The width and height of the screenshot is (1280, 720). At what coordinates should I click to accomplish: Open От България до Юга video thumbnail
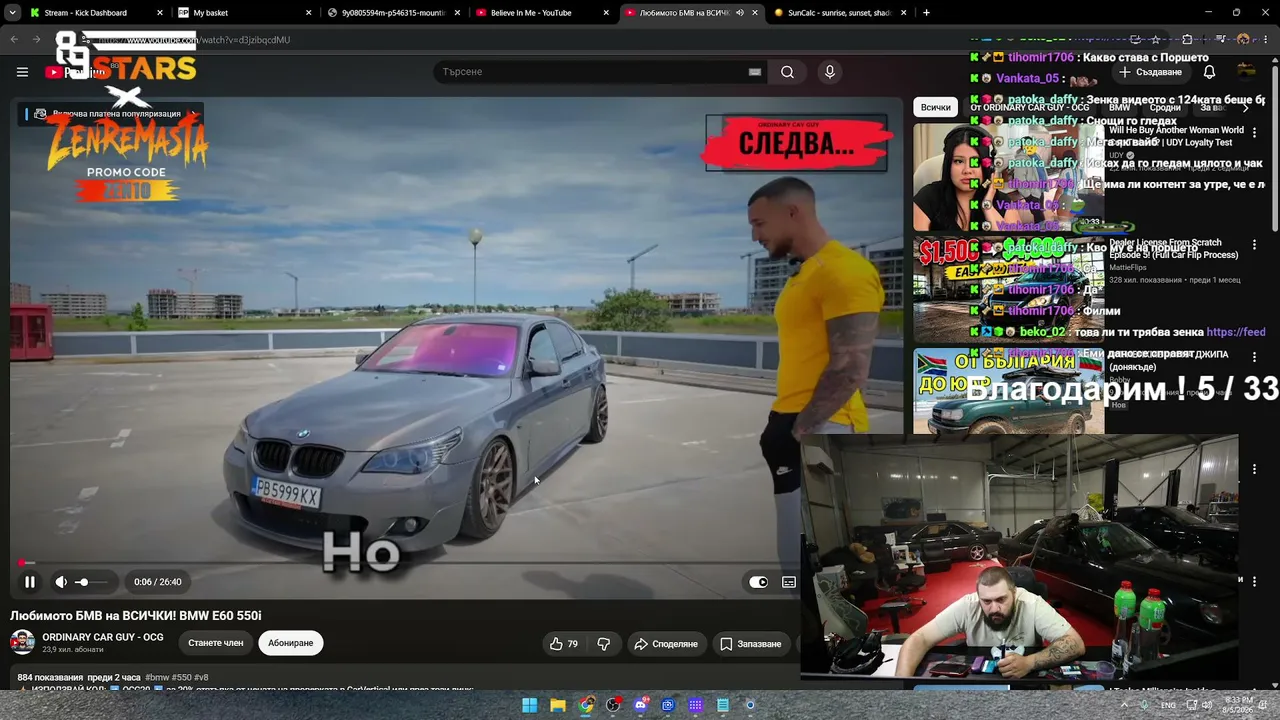(1008, 391)
